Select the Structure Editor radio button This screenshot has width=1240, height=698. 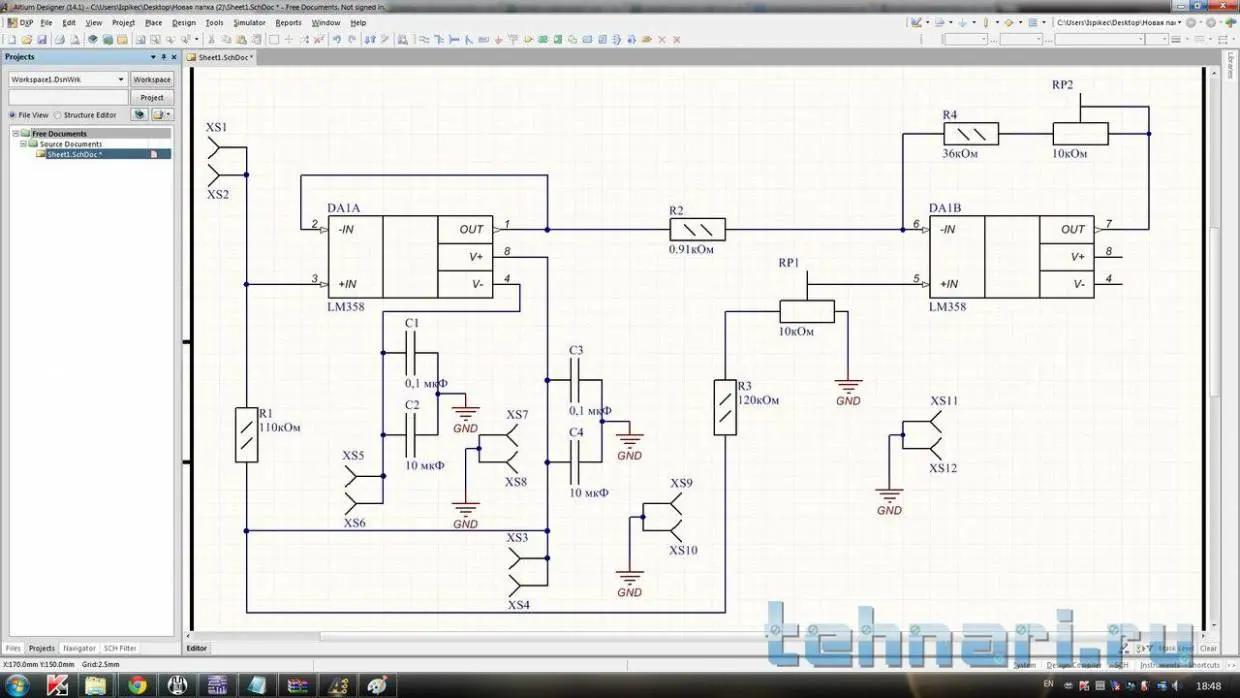coord(58,115)
